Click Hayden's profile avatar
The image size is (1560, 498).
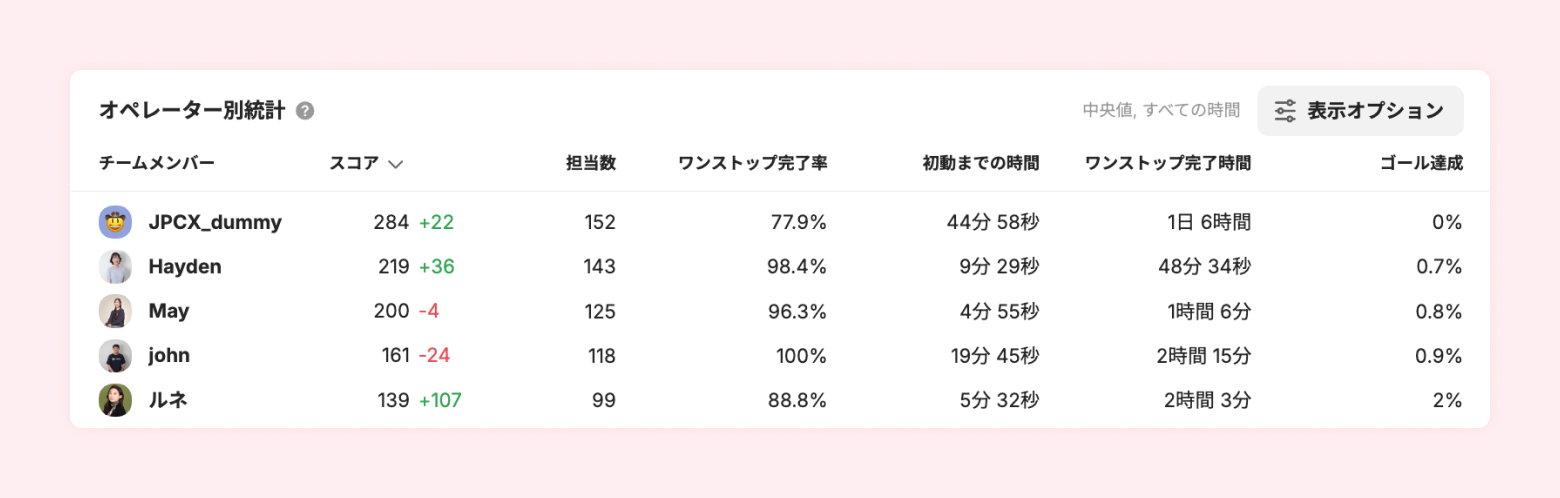pos(115,267)
